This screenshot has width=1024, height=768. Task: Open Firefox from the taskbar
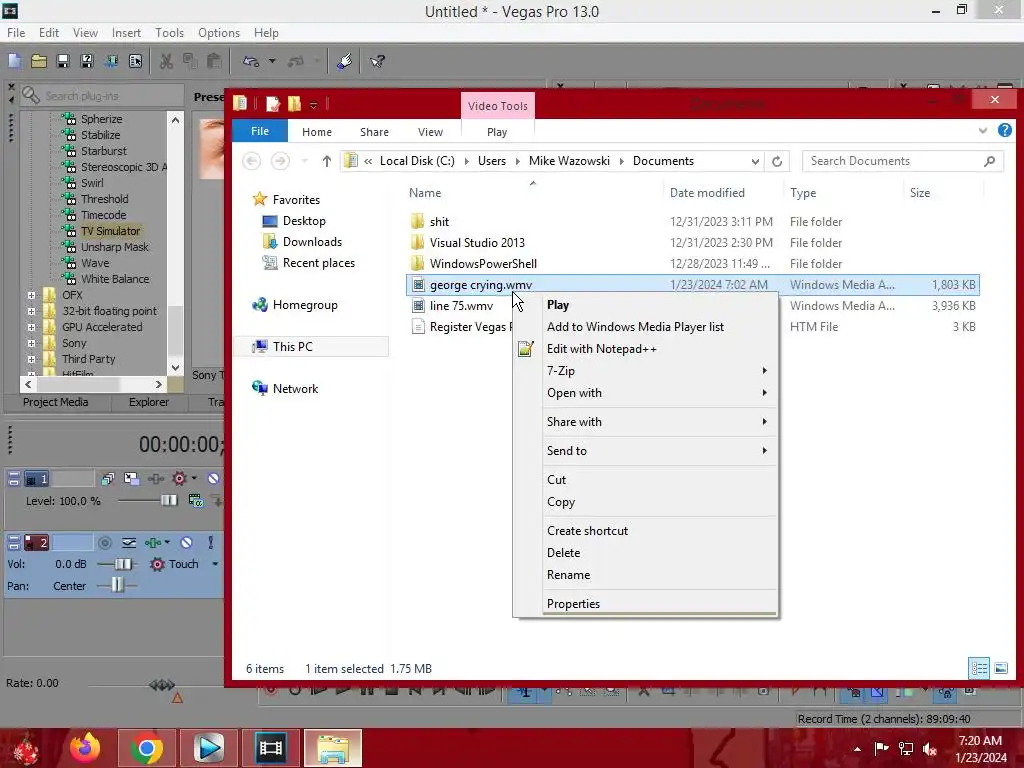click(85, 748)
